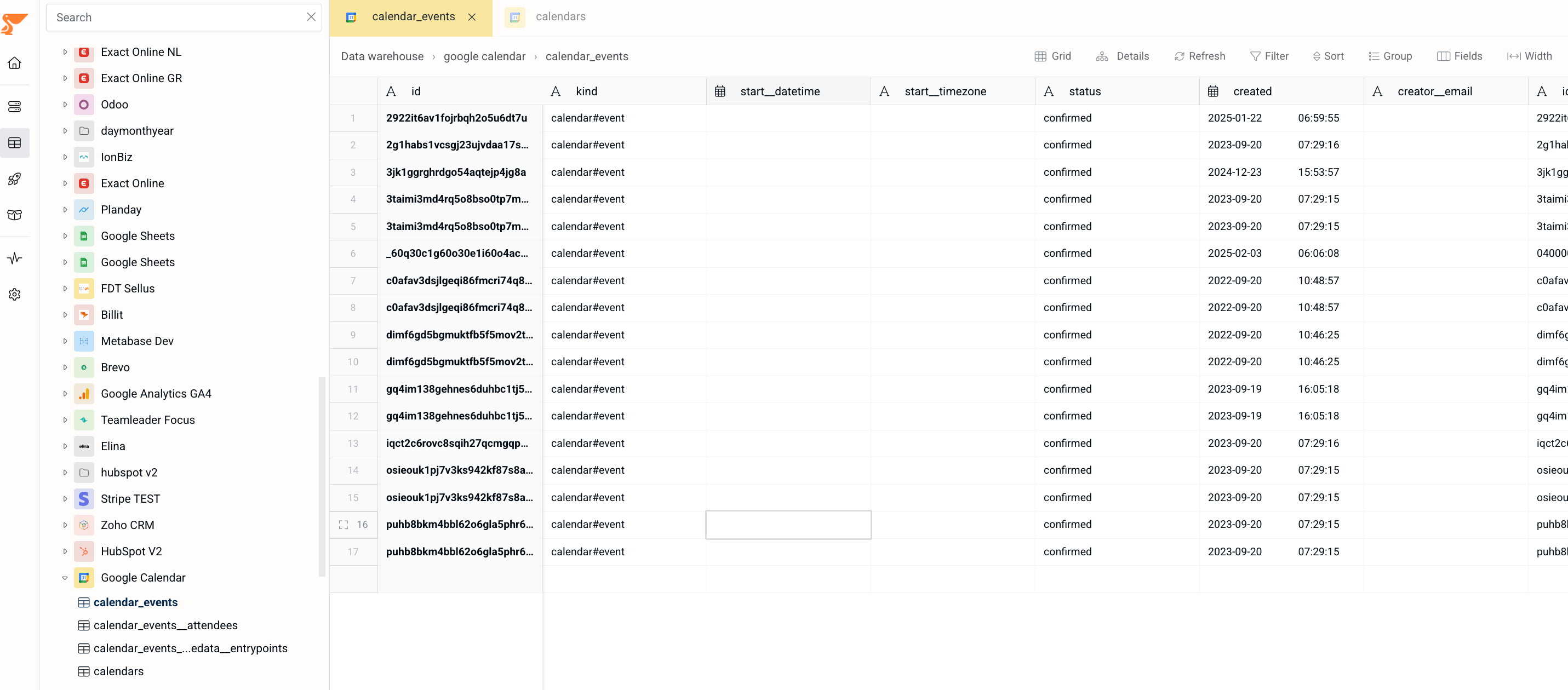Open the Width setting
Screen dimensions: 1568x690
(1530, 56)
